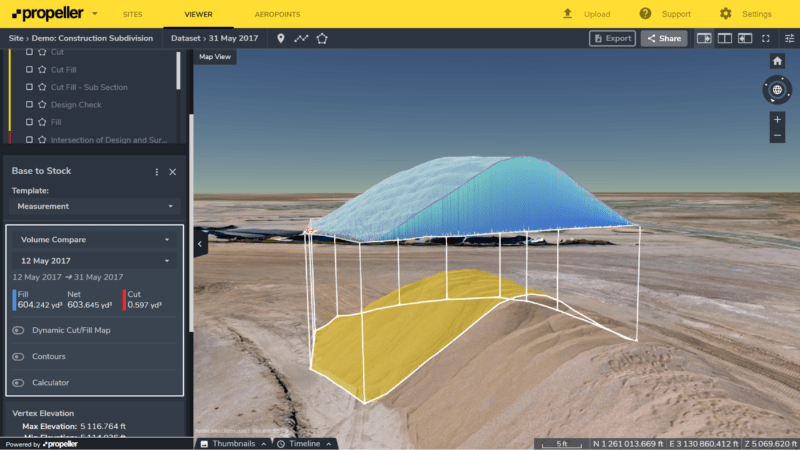Open the 12 May 2017 date dropdown
This screenshot has width=800, height=450.
(95, 261)
